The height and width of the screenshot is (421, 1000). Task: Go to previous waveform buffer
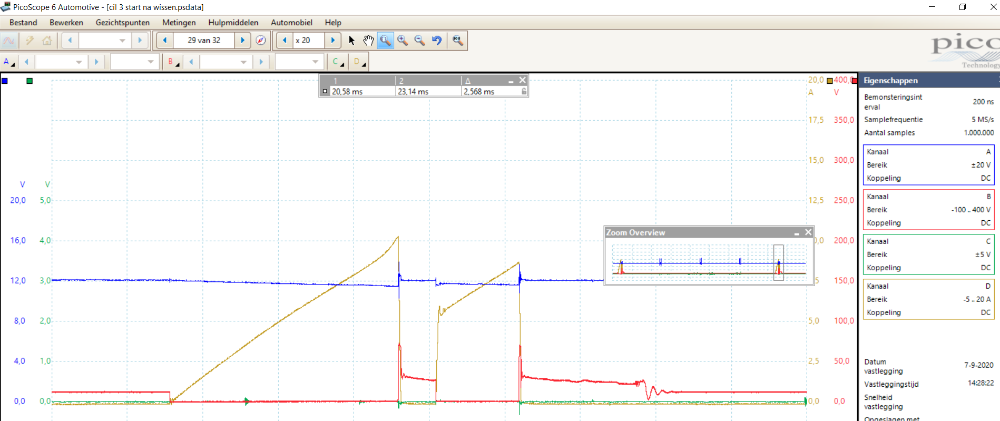(165, 41)
